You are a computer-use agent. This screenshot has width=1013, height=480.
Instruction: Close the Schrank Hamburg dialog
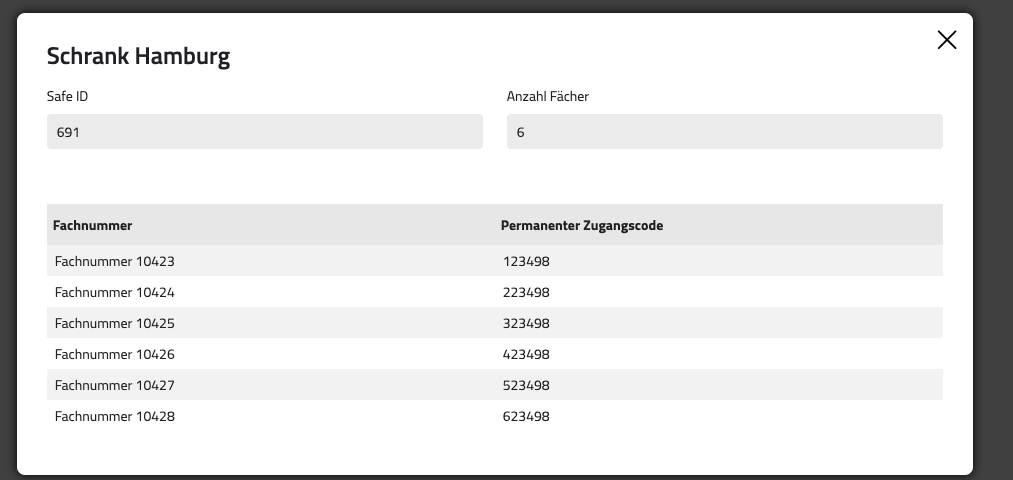[x=946, y=40]
